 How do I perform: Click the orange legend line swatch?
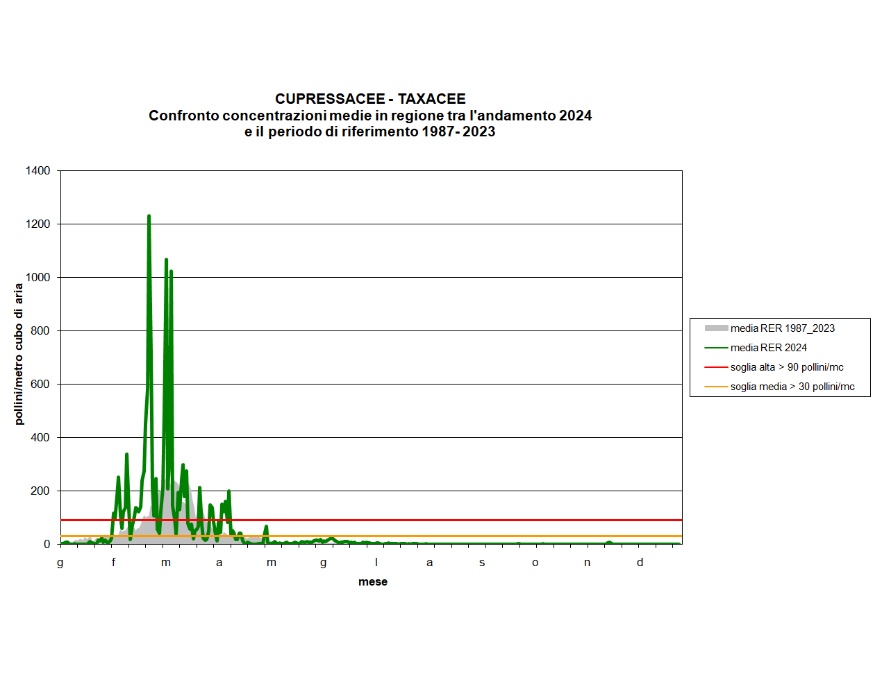coord(716,387)
